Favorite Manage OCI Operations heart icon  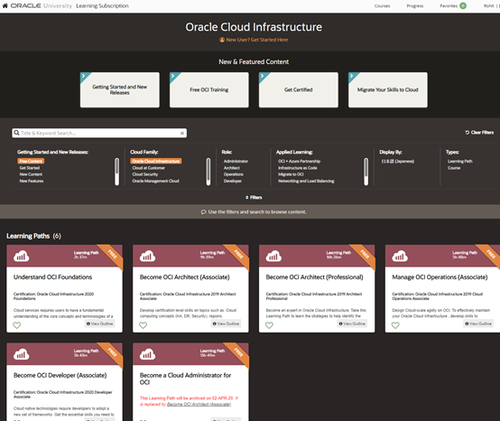395,325
